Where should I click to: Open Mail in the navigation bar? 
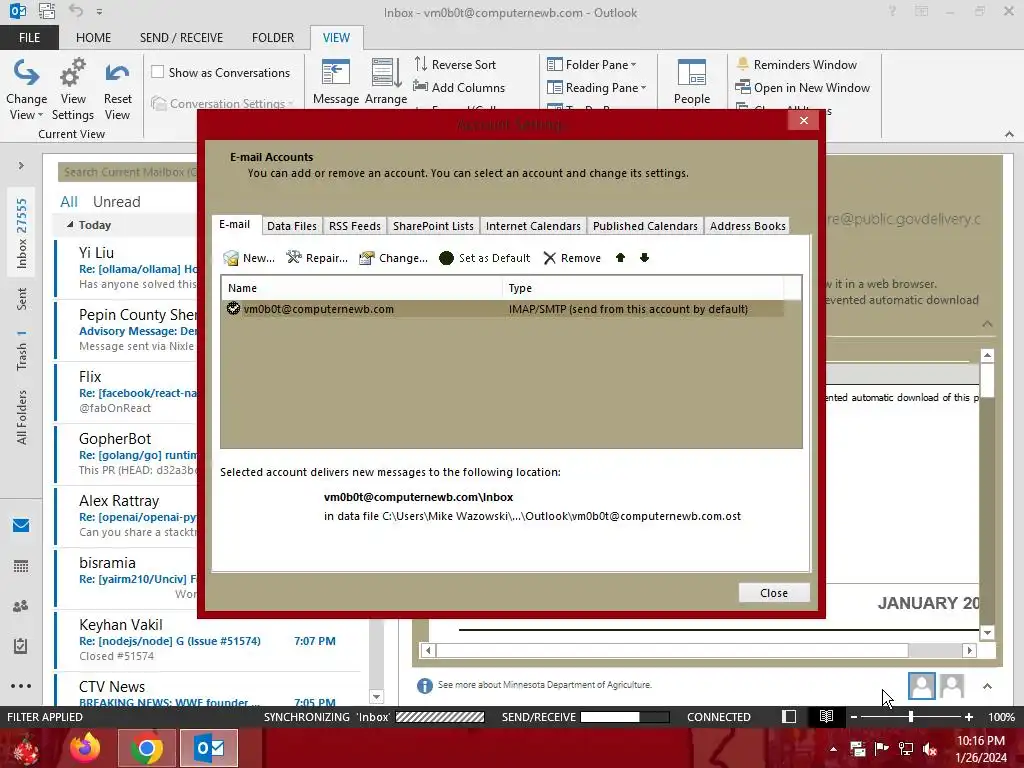21,526
